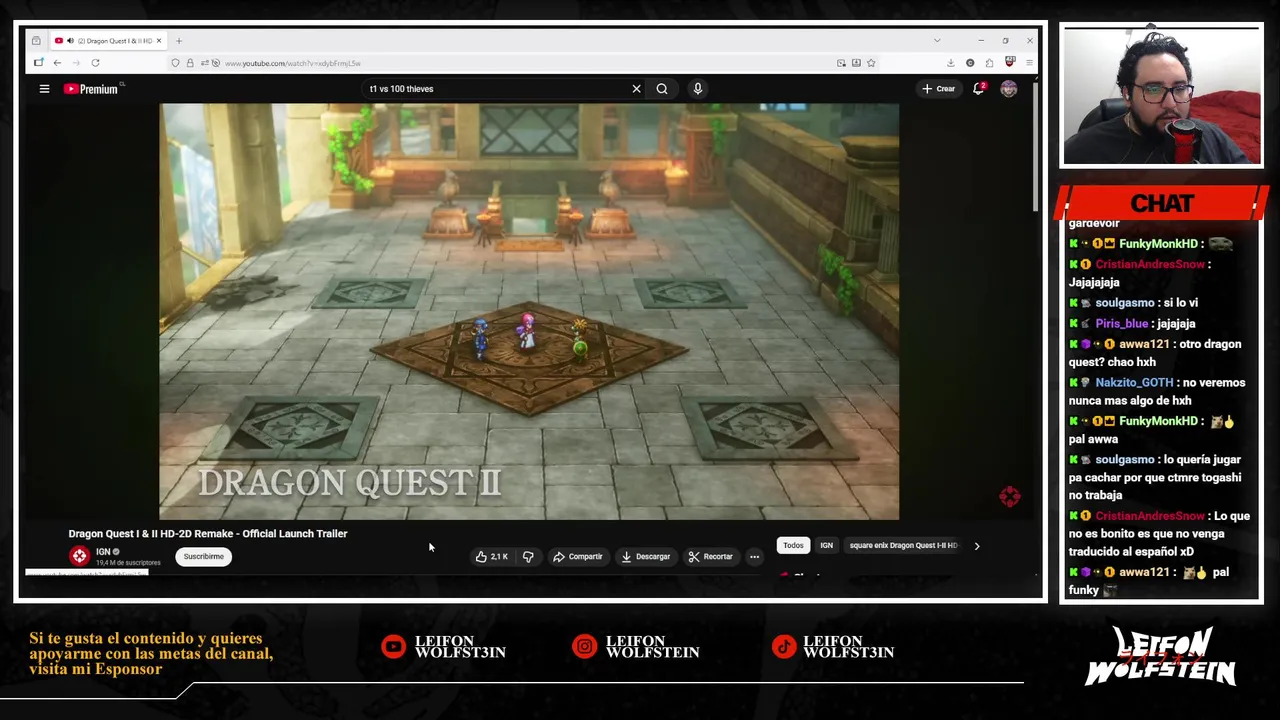This screenshot has height=720, width=1280.
Task: Share the video with Compartir
Action: (578, 557)
